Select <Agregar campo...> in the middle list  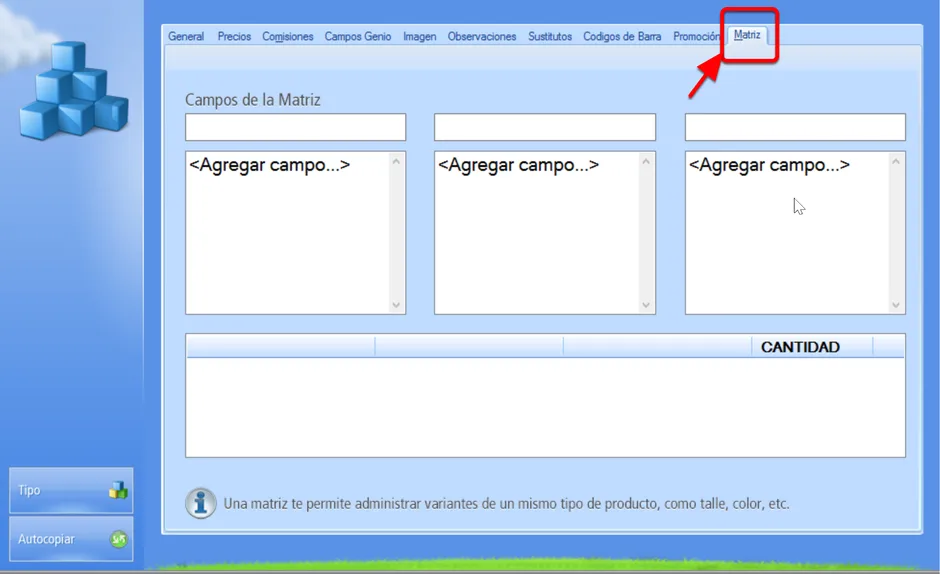(519, 165)
